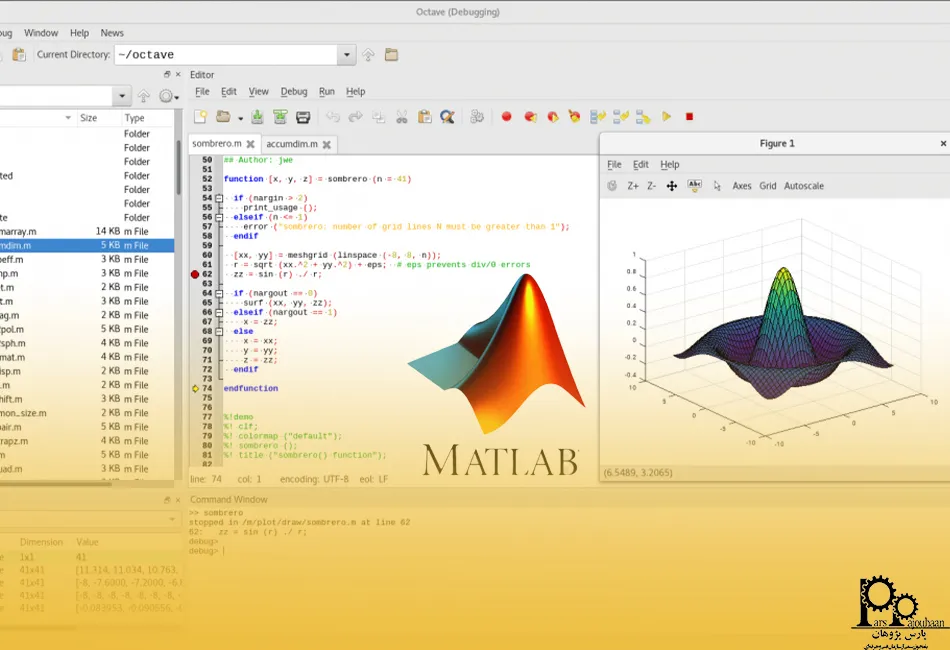Toggle Axes in the figure toolbar
The height and width of the screenshot is (650, 950).
point(742,186)
